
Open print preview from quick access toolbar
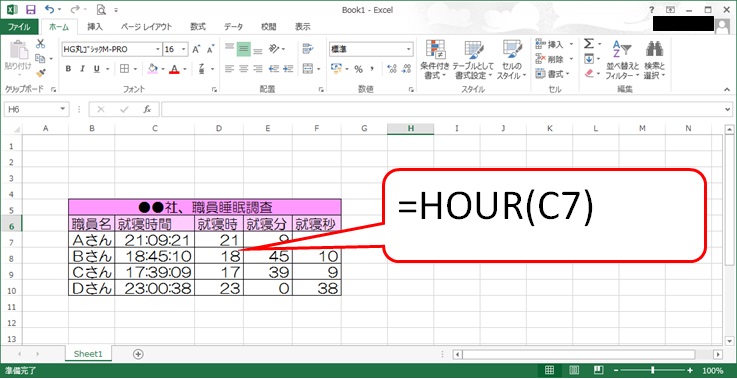click(x=101, y=9)
